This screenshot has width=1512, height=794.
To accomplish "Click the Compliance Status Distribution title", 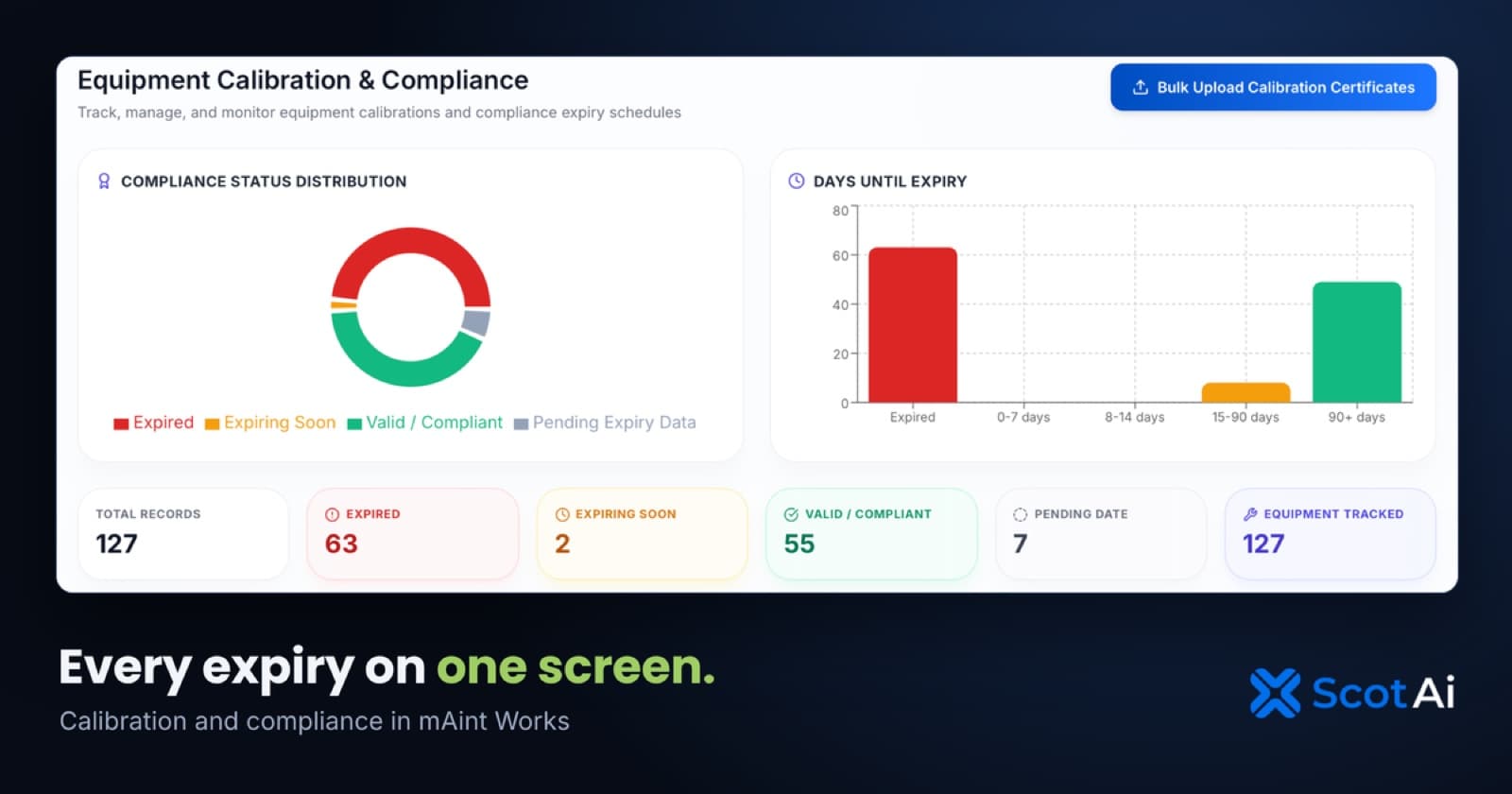I will [x=264, y=181].
